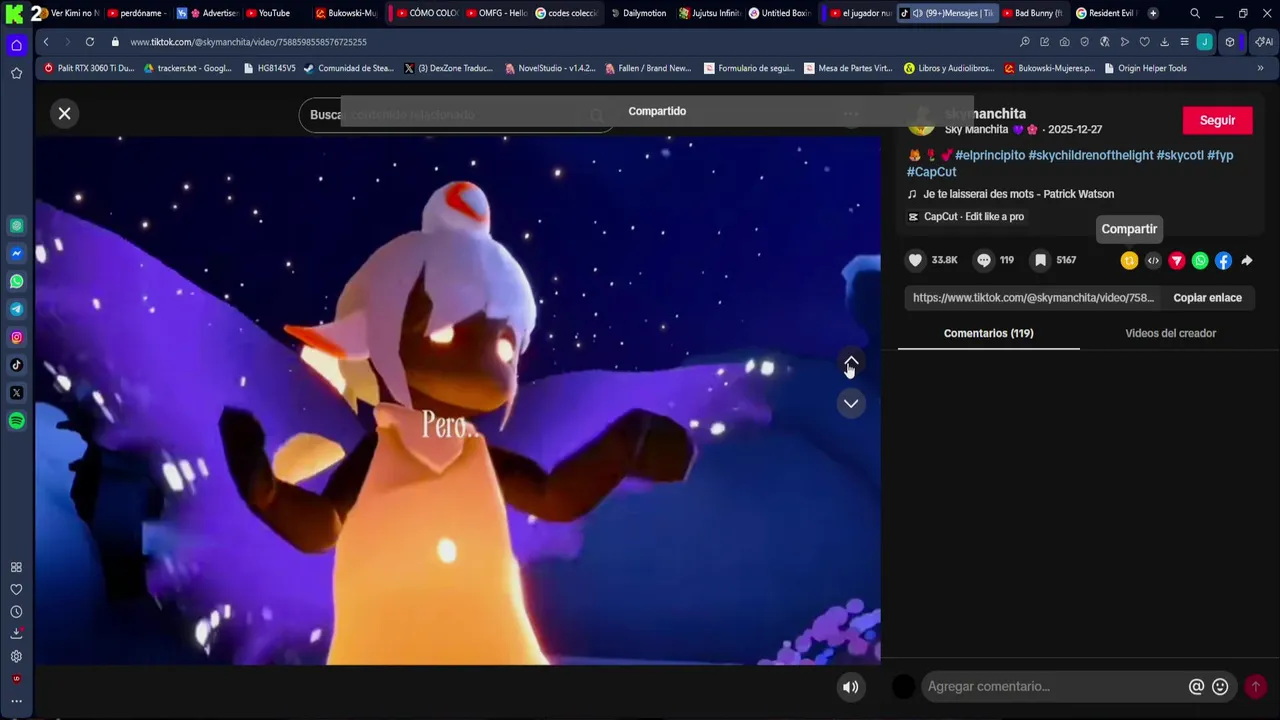Screen dimensions: 1280x720
Task: Switch to Videos del creador tab
Action: click(x=1170, y=333)
